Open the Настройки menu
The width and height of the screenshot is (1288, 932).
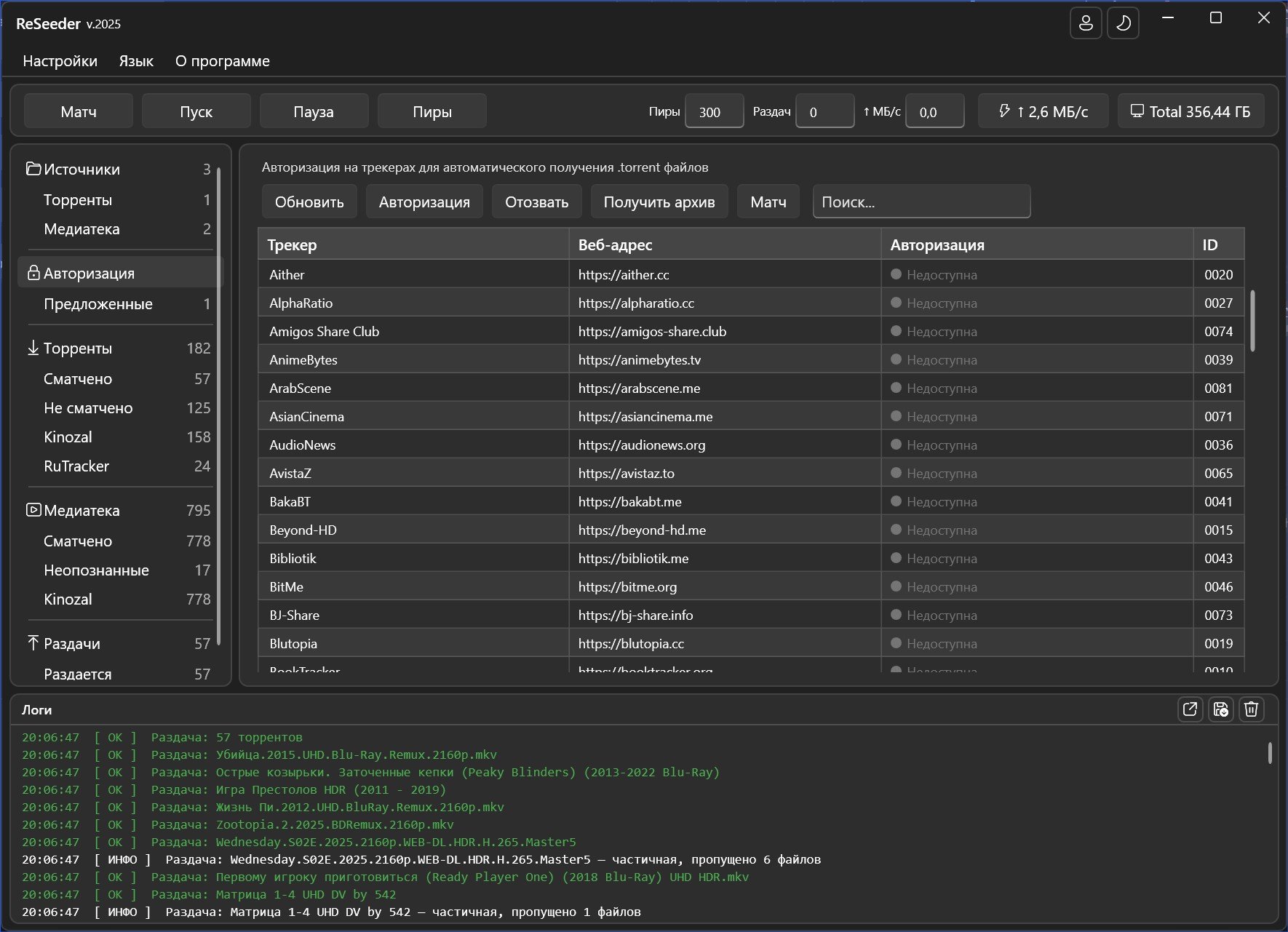pos(60,61)
